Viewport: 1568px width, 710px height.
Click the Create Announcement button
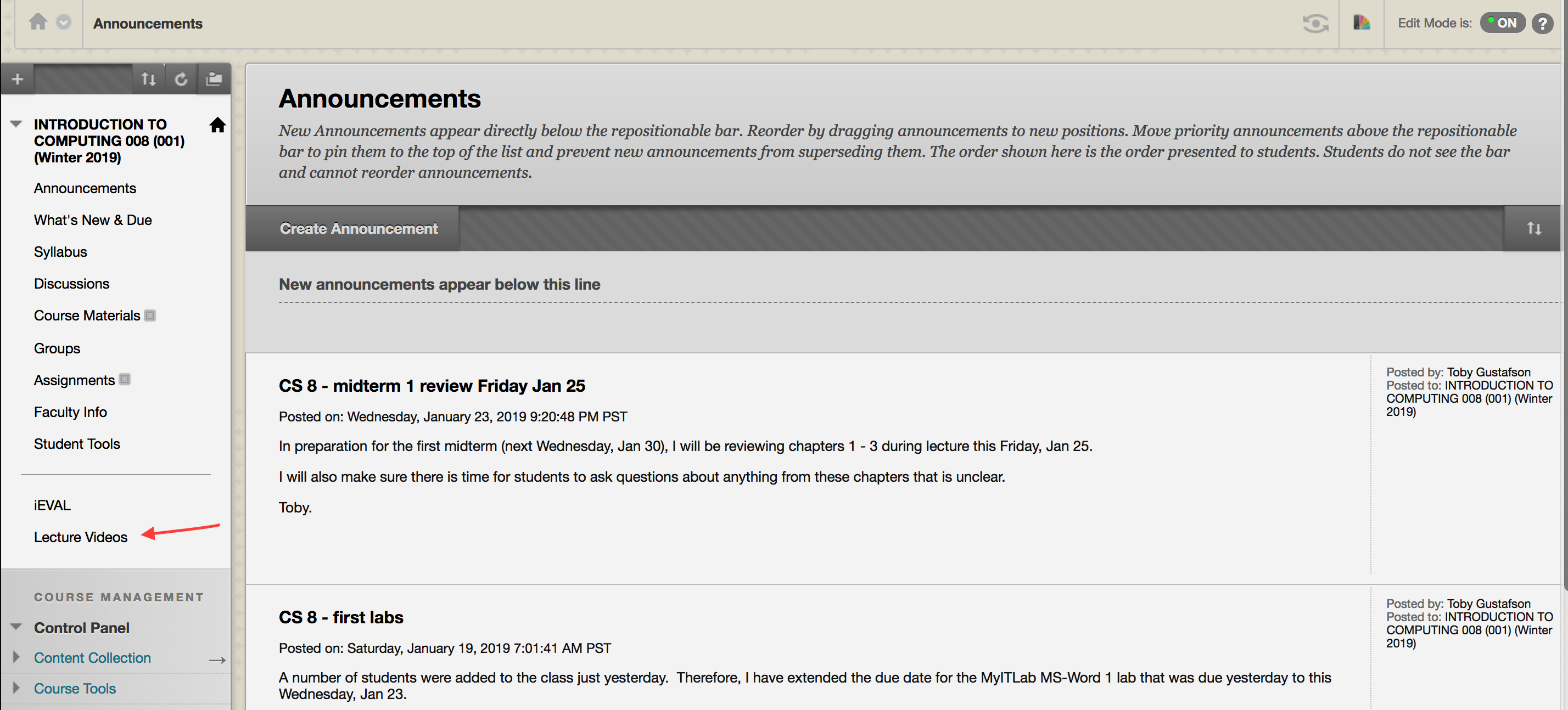pos(359,229)
